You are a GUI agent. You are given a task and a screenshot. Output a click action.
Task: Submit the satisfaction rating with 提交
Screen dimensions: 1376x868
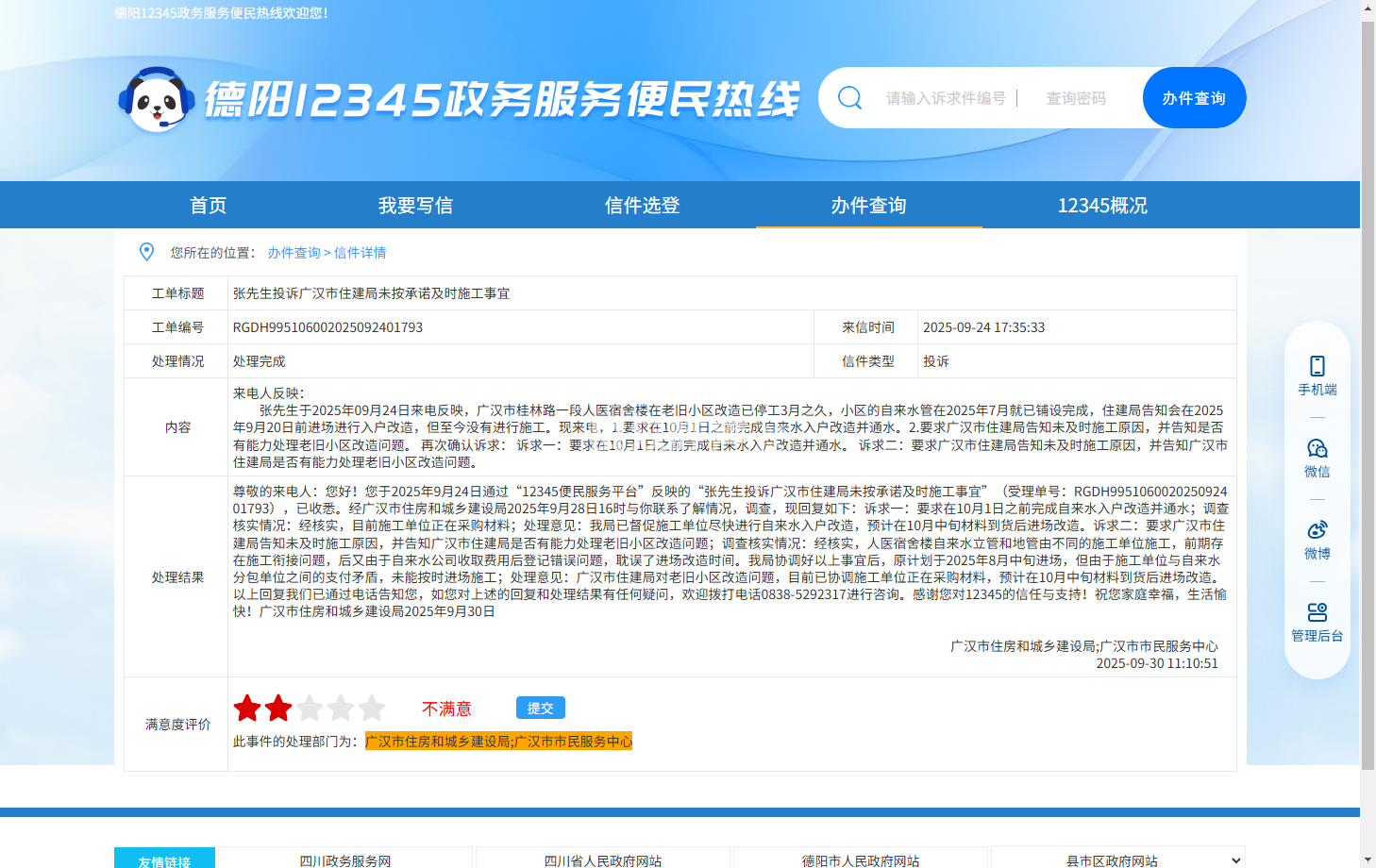[540, 708]
